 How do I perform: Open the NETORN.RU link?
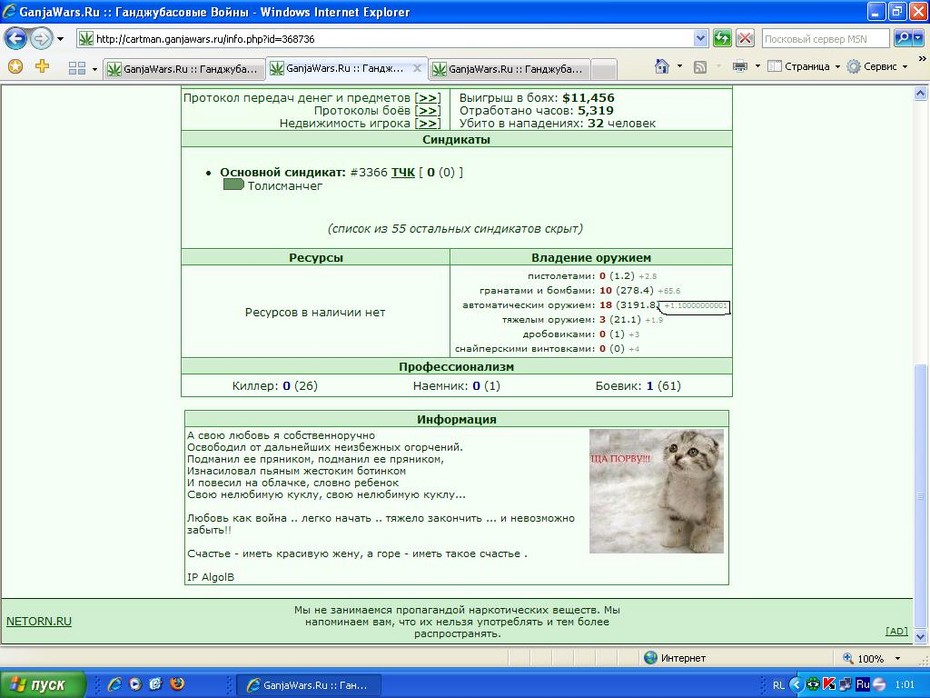coord(39,621)
